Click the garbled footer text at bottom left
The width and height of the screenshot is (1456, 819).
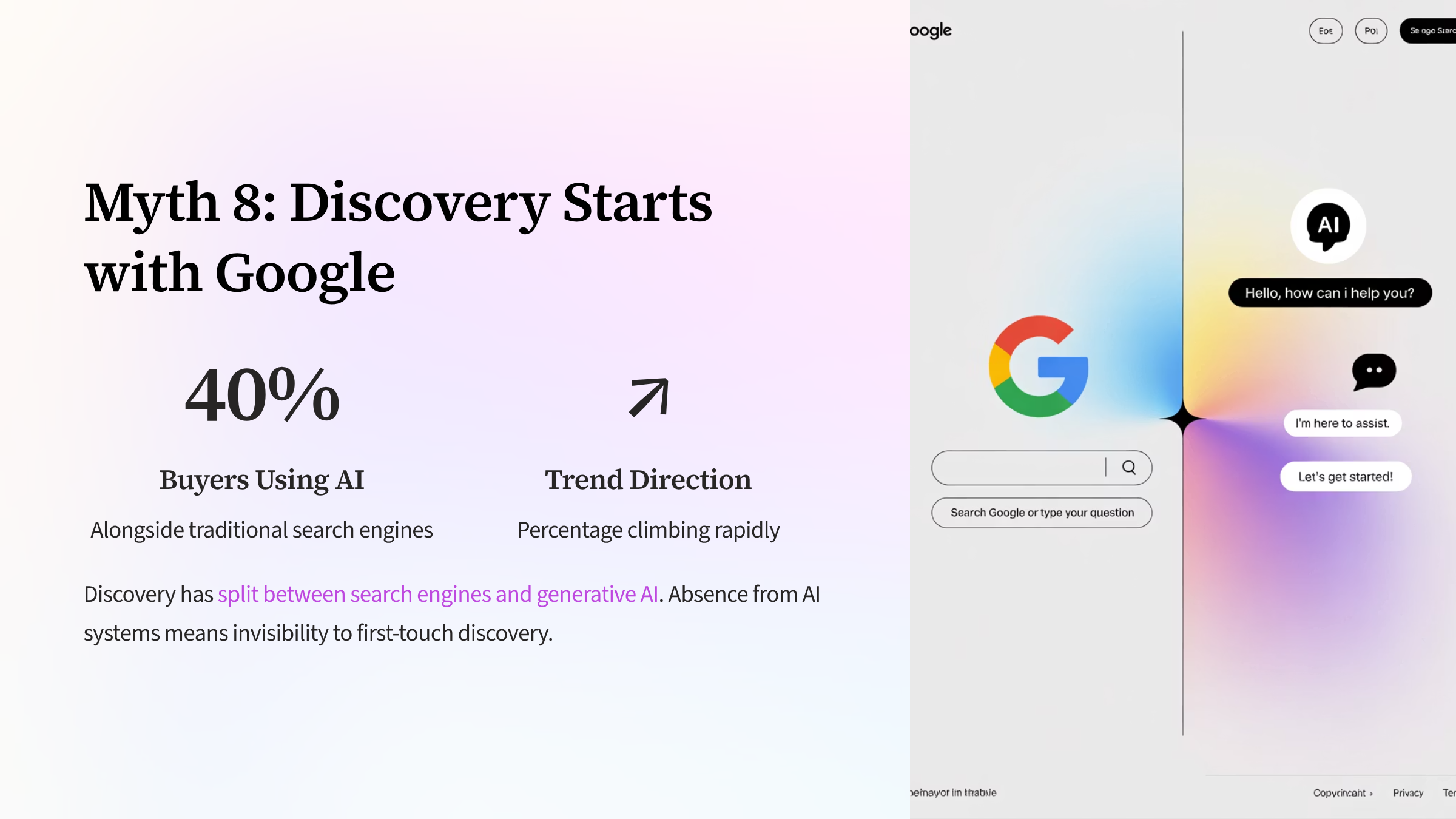(x=953, y=792)
